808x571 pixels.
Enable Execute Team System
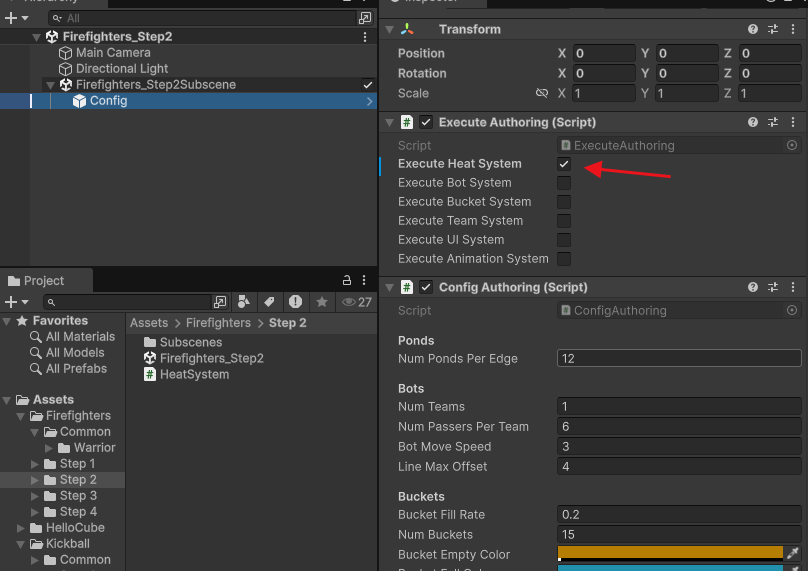coord(564,221)
